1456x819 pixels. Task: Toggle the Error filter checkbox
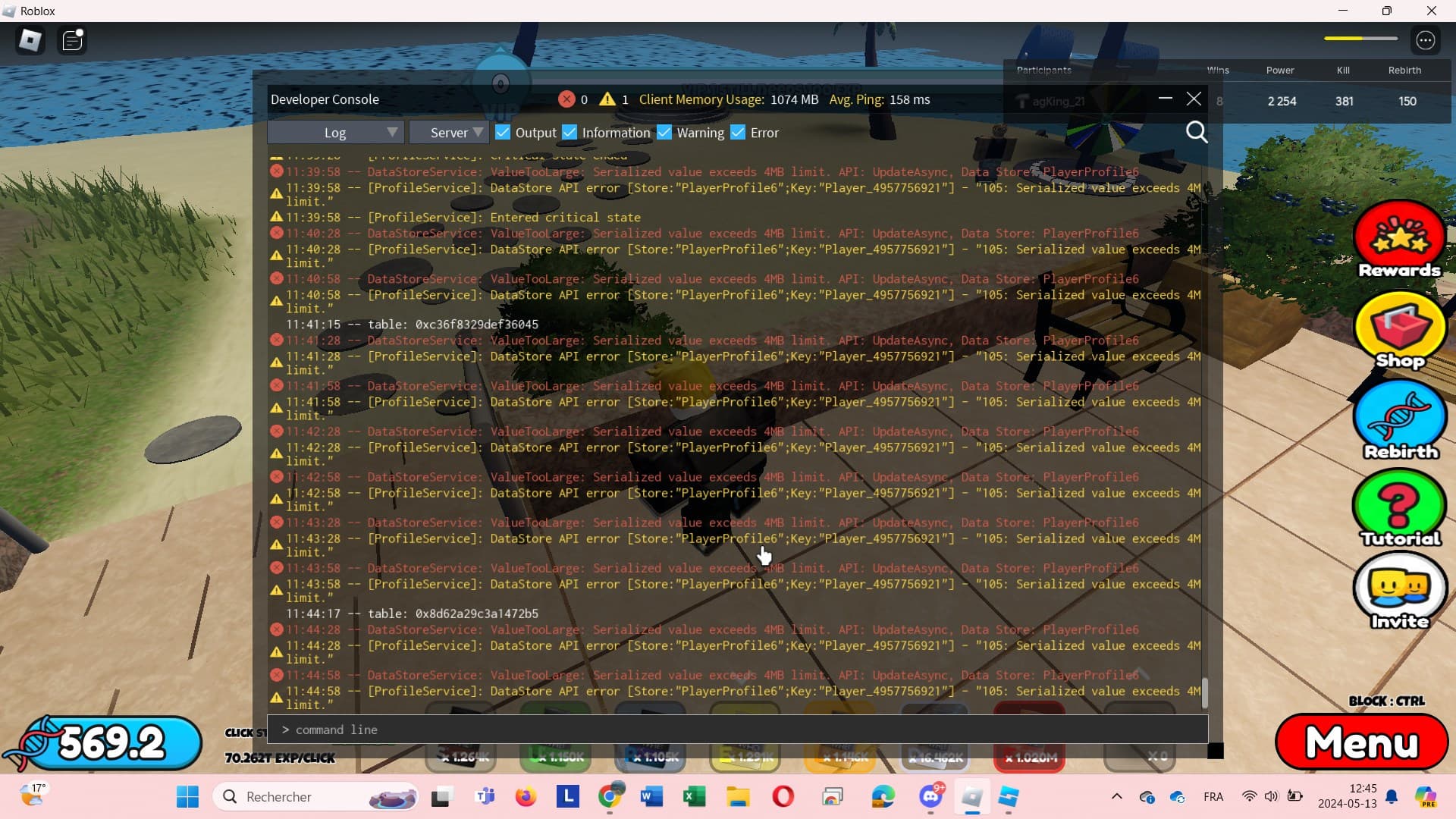[x=738, y=133]
